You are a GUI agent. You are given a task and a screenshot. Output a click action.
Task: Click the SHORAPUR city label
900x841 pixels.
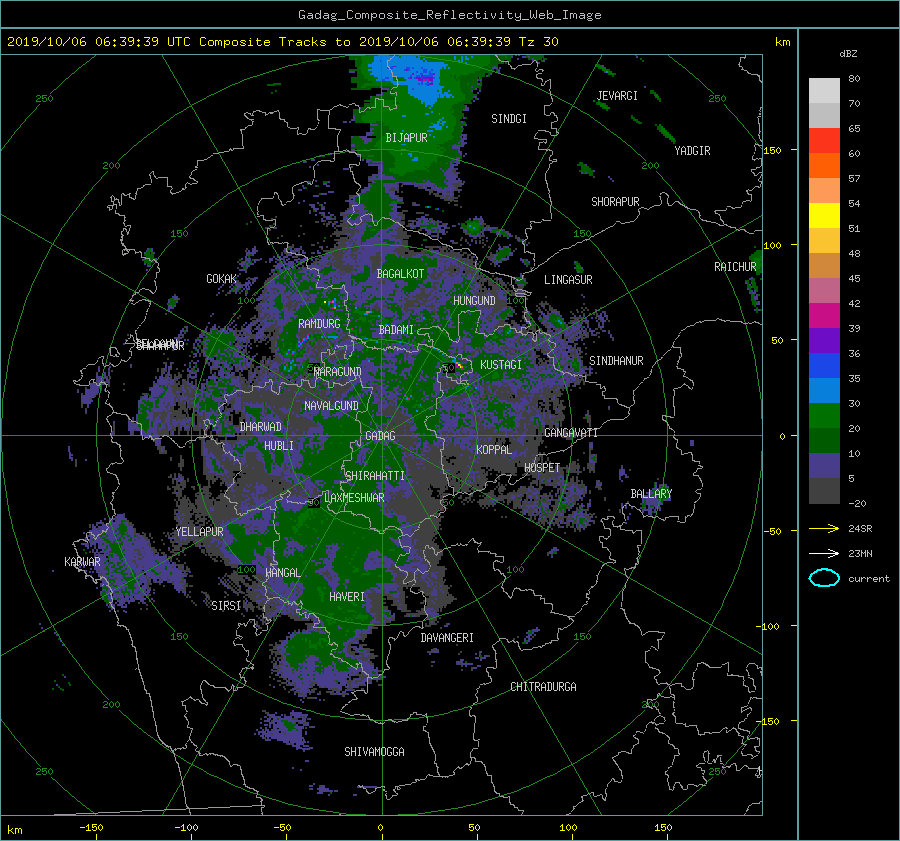615,202
